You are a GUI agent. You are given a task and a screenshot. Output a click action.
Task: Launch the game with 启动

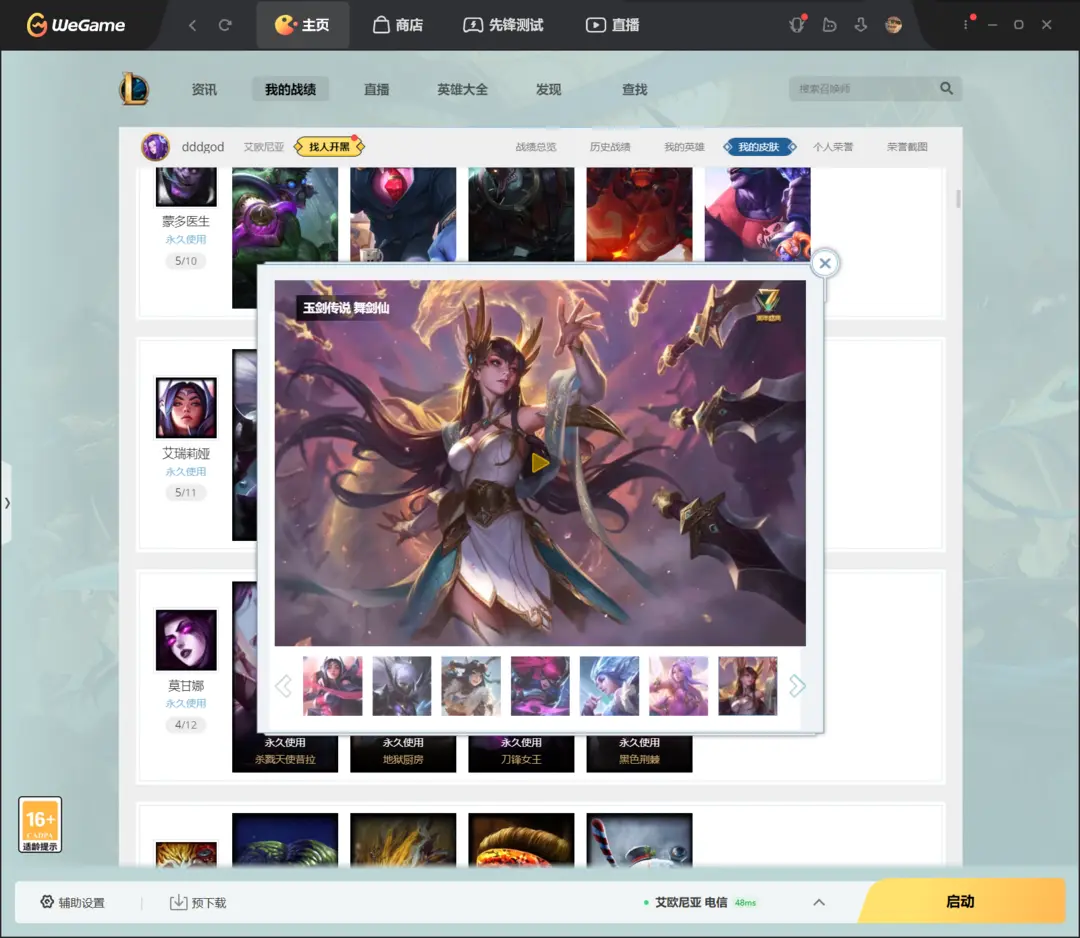(x=962, y=901)
